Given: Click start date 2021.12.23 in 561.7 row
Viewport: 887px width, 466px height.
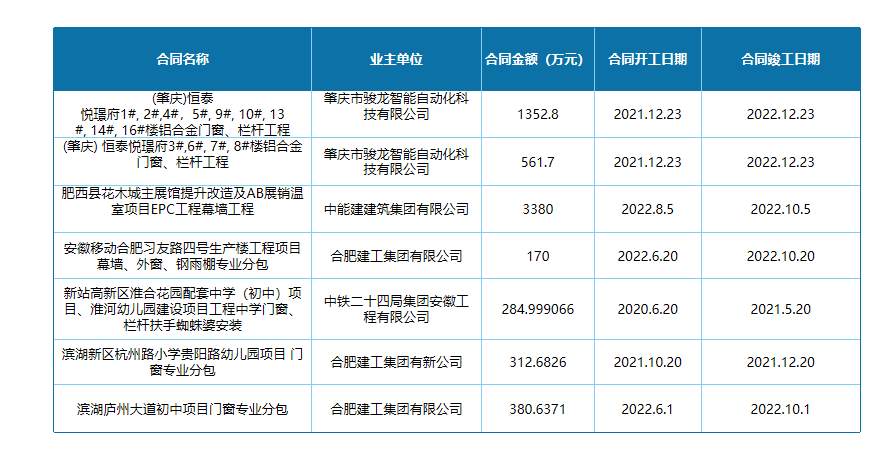Looking at the screenshot, I should 647,162.
